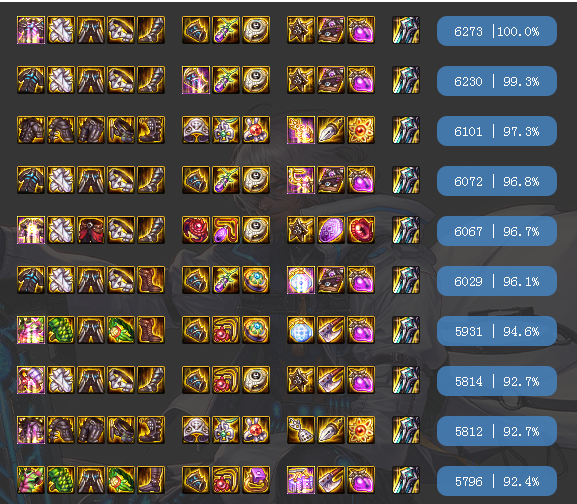
Task: Choose the 5796 | 92.4% score button
Action: coord(496,481)
